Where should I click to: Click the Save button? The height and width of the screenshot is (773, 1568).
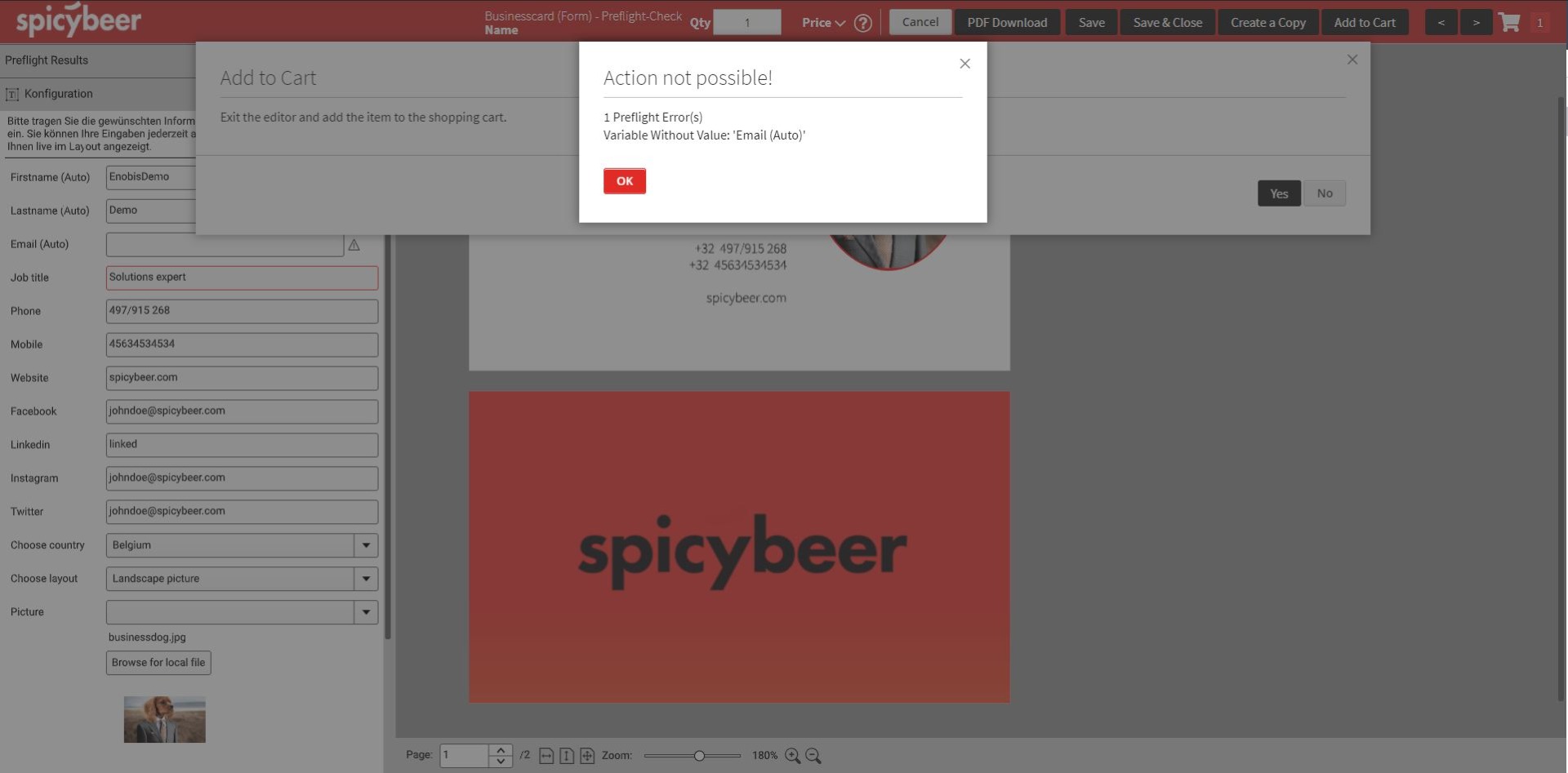[1091, 22]
